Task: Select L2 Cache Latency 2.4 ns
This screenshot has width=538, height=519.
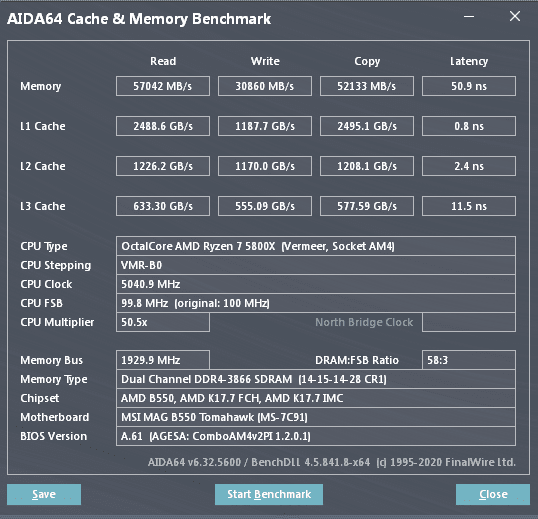Action: tap(469, 166)
